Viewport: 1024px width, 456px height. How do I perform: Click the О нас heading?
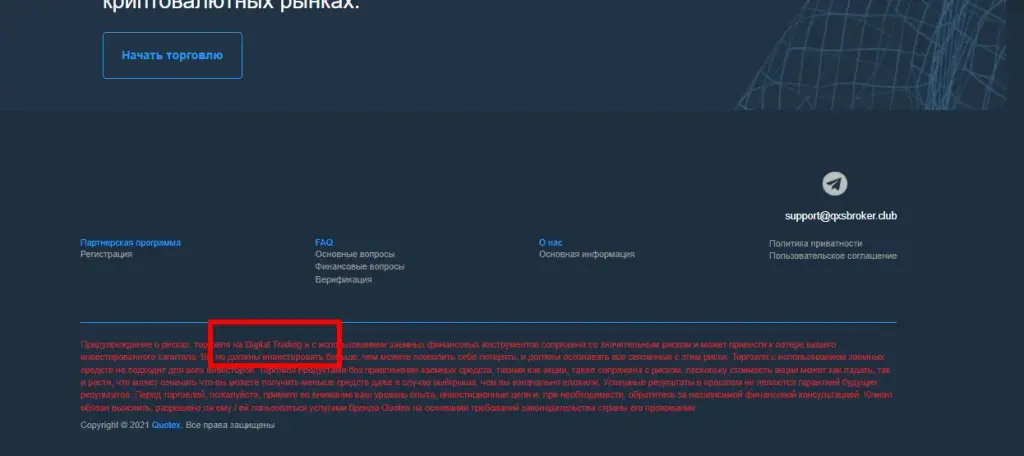pyautogui.click(x=551, y=242)
